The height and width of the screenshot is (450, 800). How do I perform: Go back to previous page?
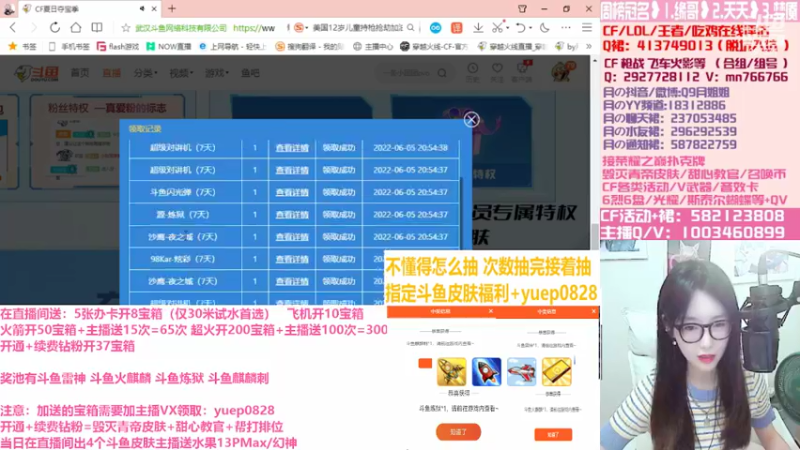(13, 28)
